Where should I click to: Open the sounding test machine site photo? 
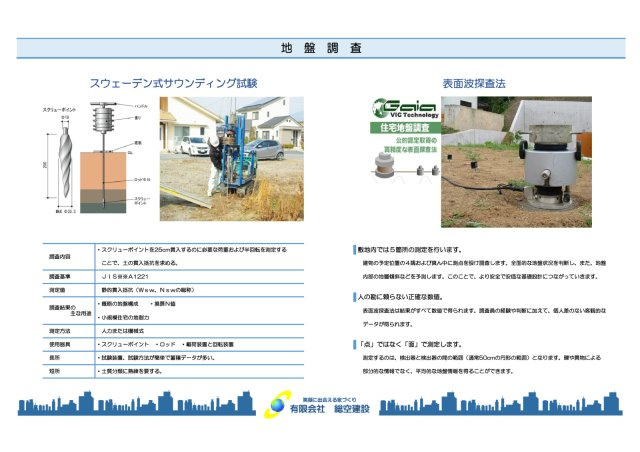click(x=231, y=159)
